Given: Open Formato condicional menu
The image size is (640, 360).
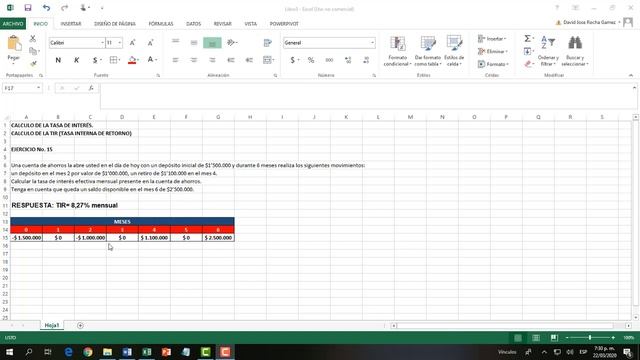Looking at the screenshot, I should 398,51.
